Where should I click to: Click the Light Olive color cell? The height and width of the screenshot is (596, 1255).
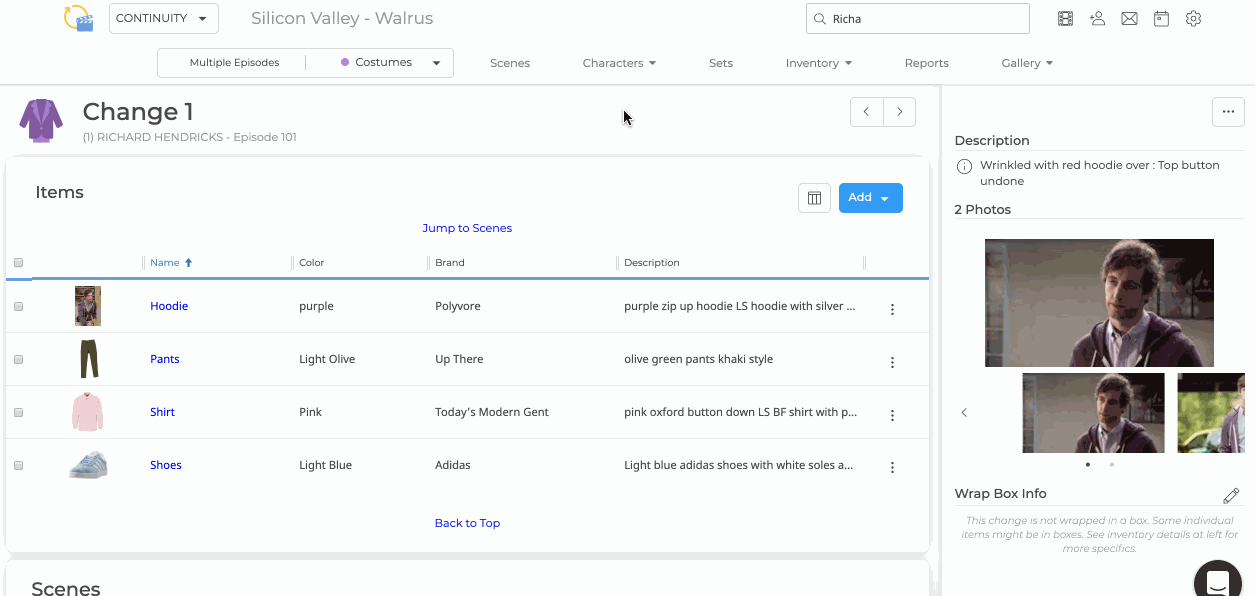[x=327, y=359]
